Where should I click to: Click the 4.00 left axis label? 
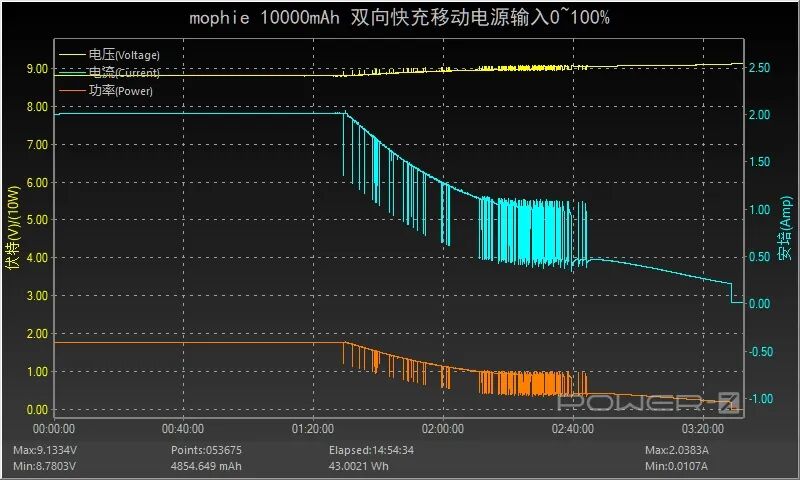37,258
